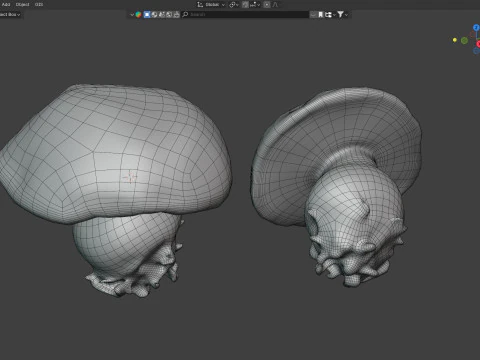Click the dim button right after search bar

pos(313,14)
